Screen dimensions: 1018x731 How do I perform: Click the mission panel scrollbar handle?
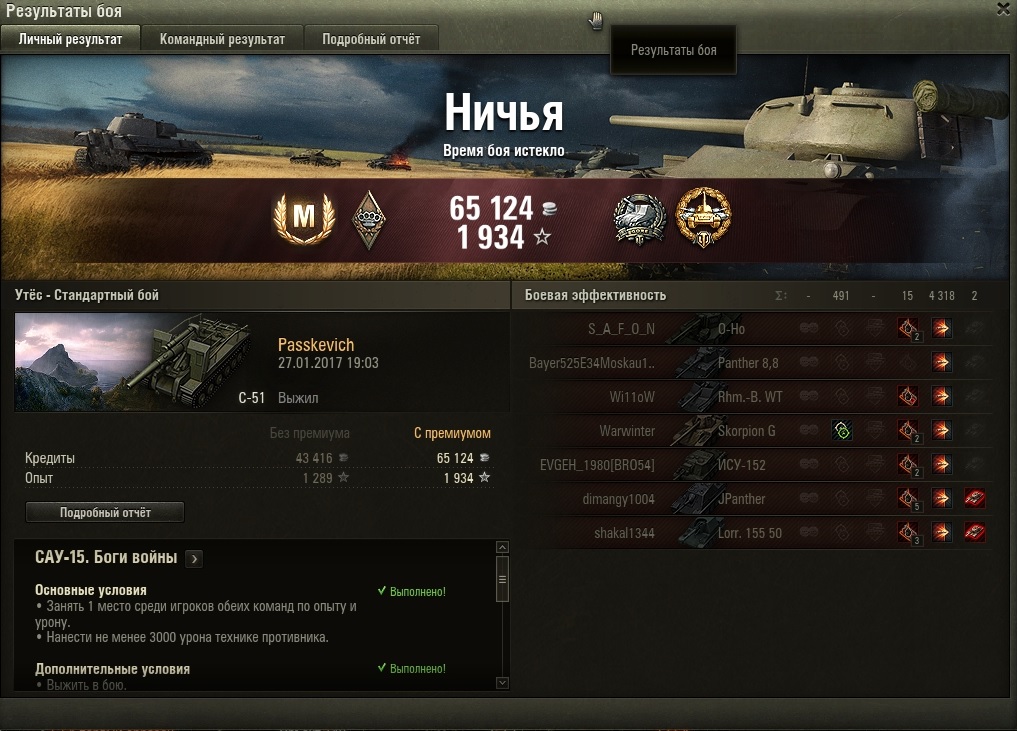coord(502,579)
